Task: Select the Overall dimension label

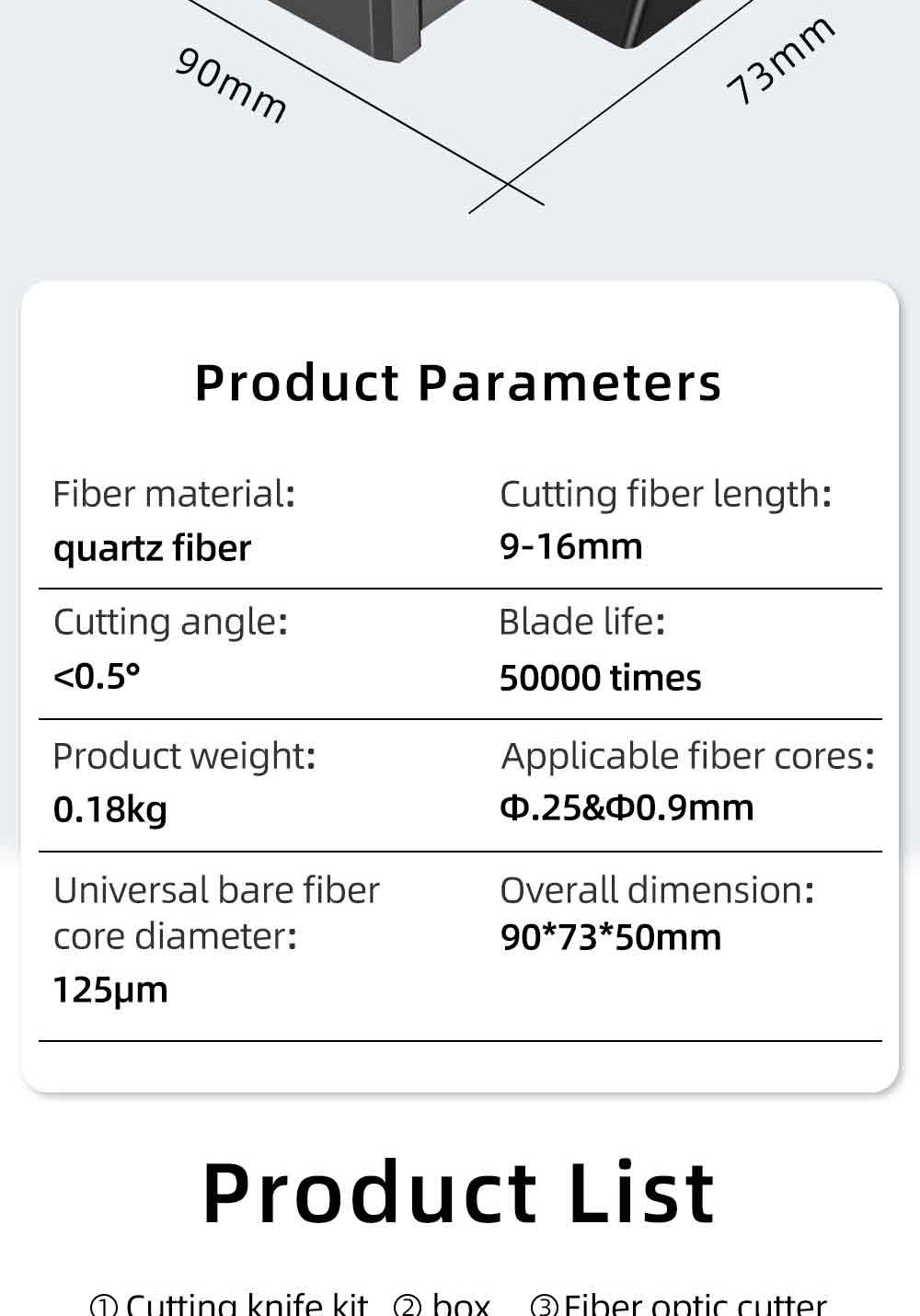Action: tap(657, 890)
